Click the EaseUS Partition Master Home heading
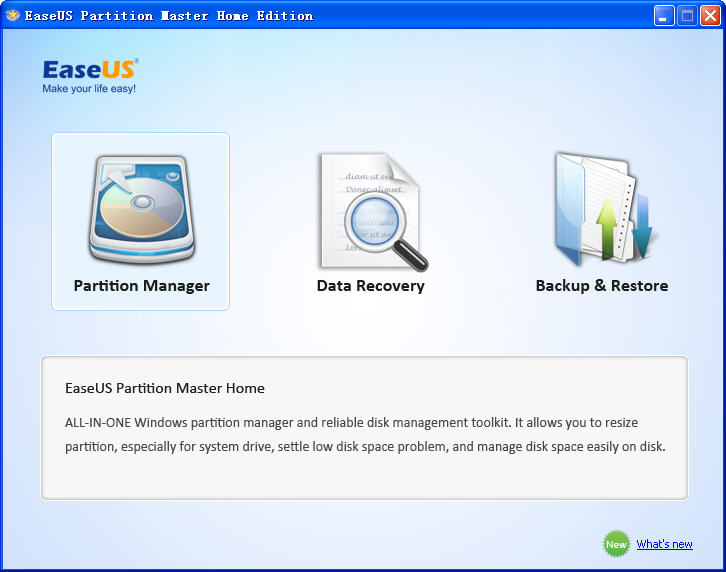Screen dimensions: 726x572 (x=165, y=388)
